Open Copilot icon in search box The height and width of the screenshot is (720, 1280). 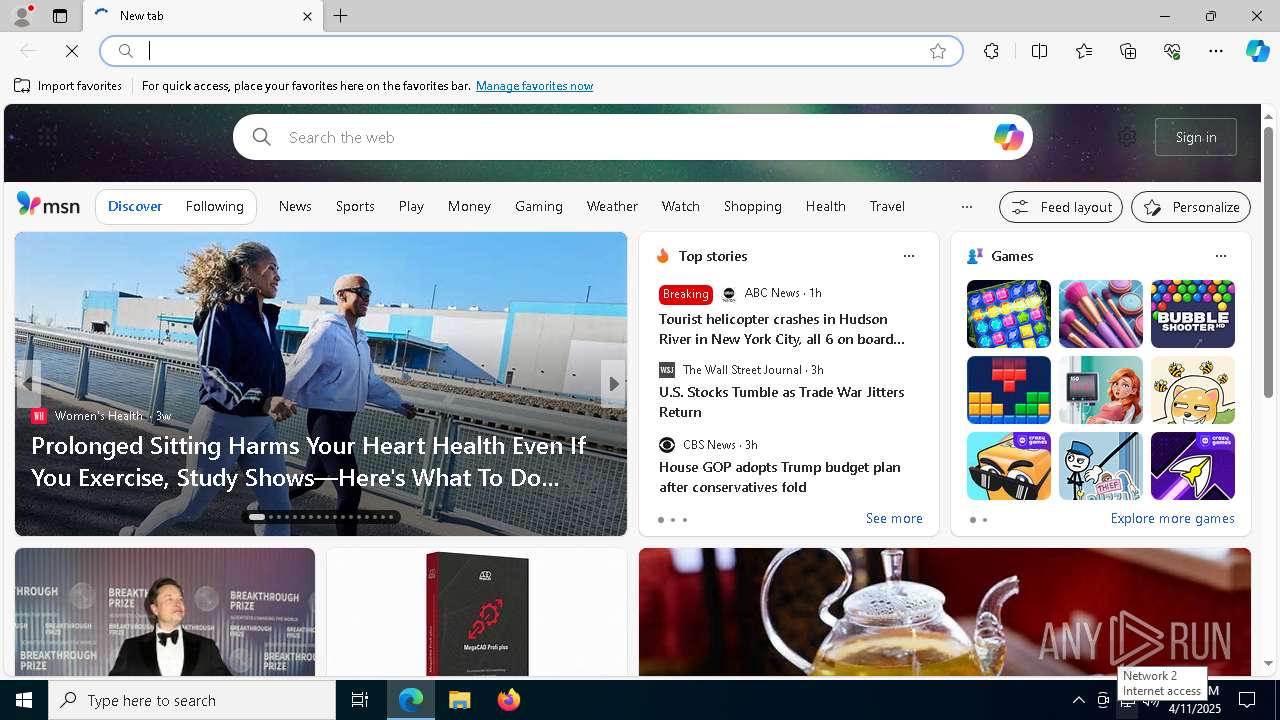click(x=1008, y=137)
